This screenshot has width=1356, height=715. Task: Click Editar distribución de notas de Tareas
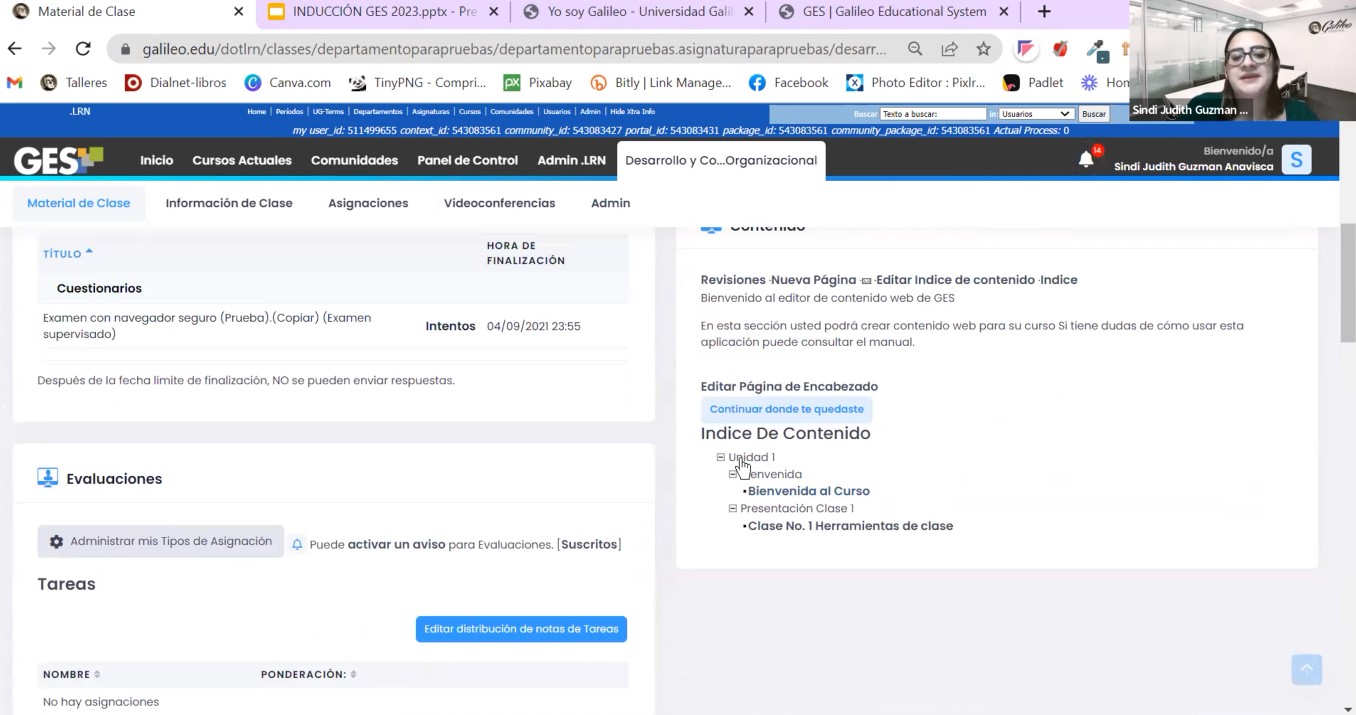pos(521,629)
